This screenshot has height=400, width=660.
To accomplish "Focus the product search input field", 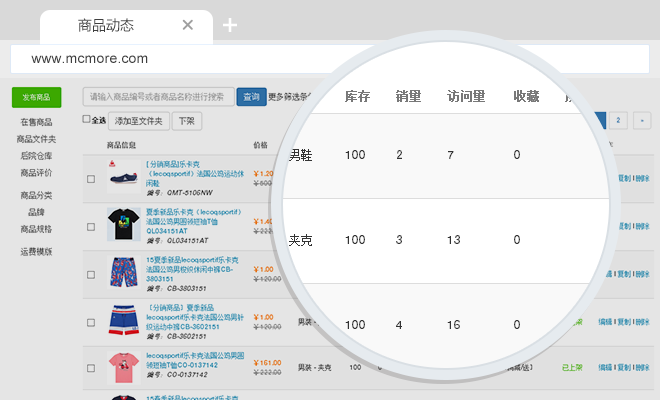I will [x=158, y=97].
